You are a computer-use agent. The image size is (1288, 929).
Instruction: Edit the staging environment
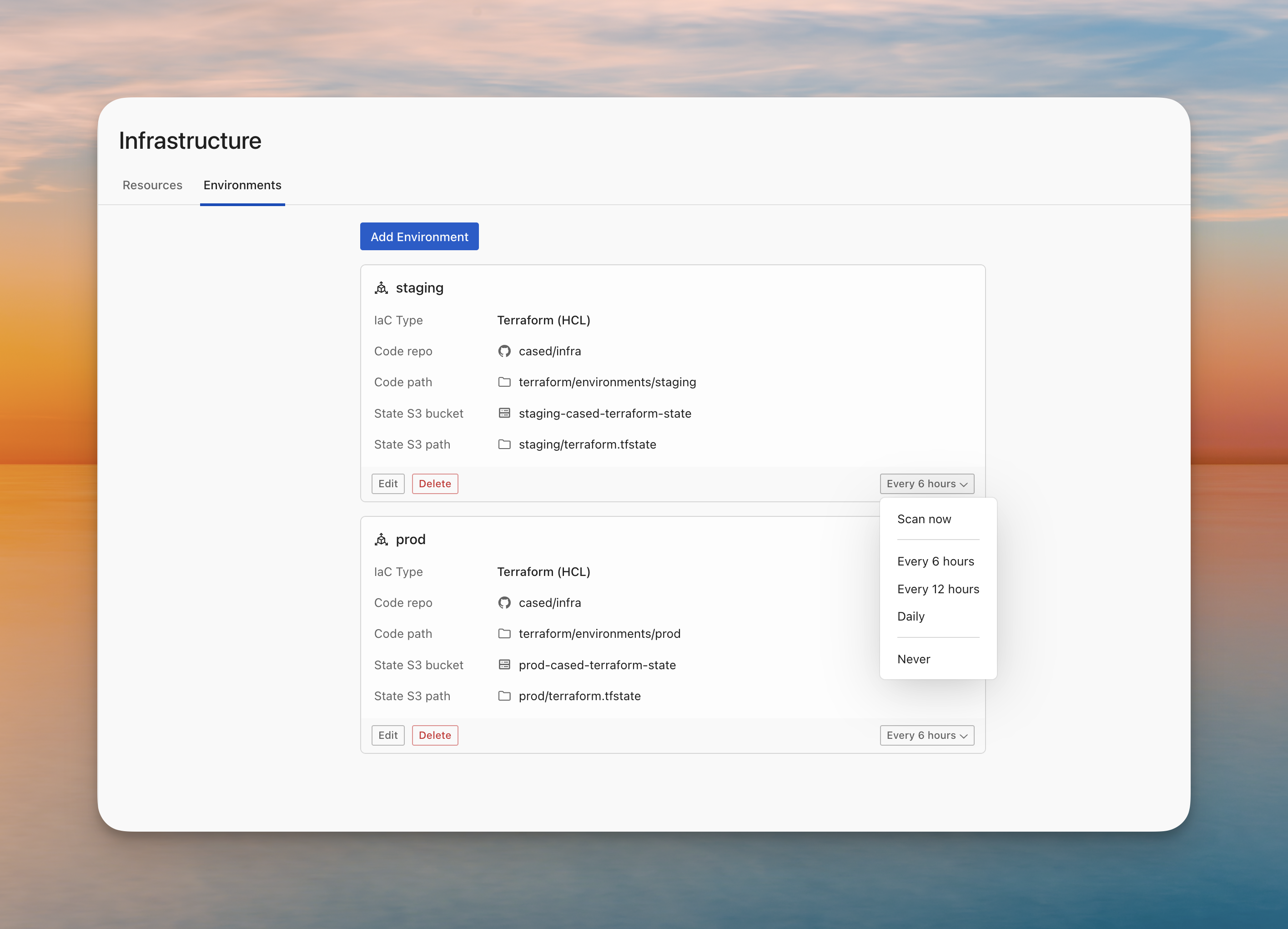click(x=388, y=484)
